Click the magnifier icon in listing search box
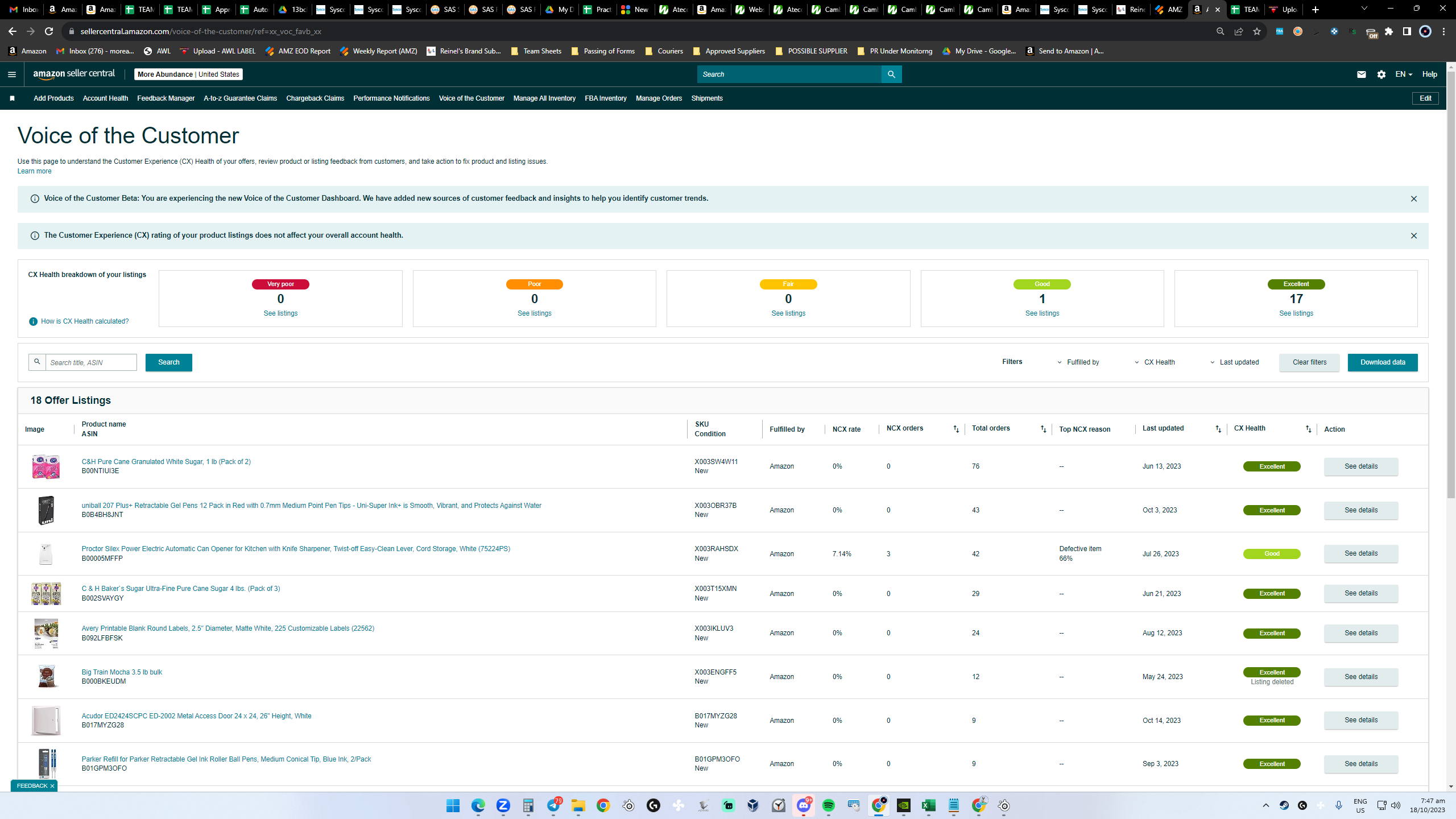 click(37, 362)
